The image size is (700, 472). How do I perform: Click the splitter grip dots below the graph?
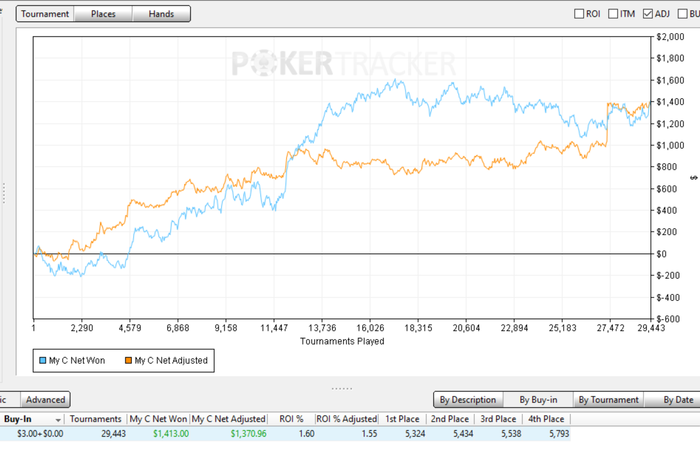point(342,388)
